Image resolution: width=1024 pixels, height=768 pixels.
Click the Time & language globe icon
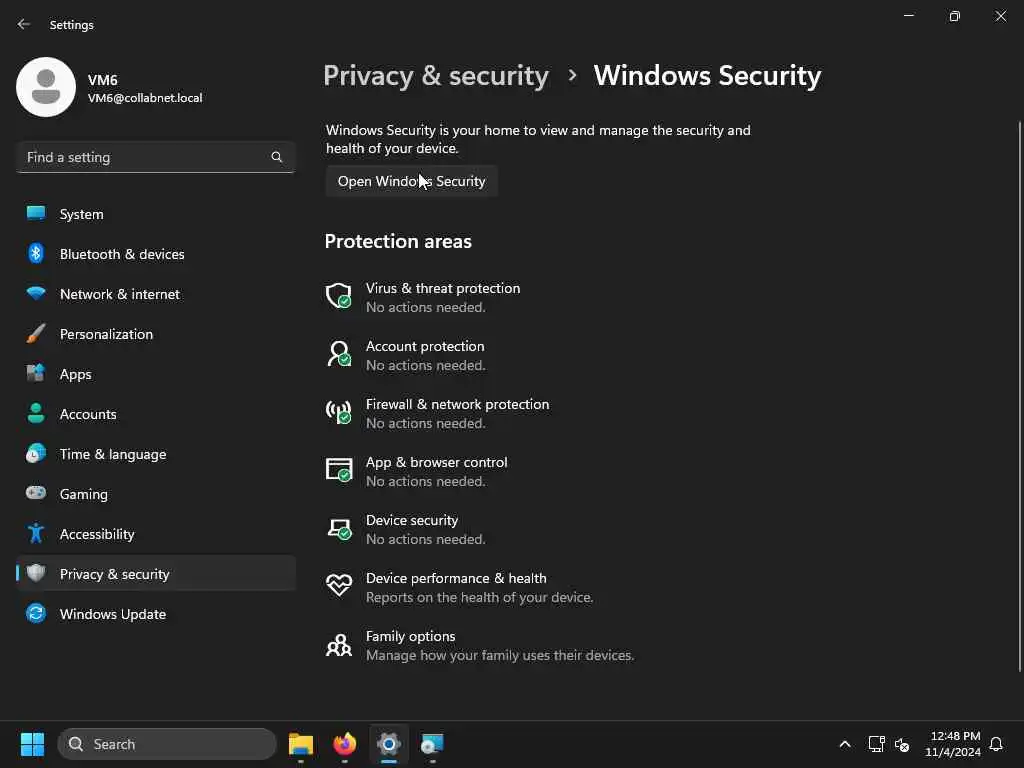click(x=36, y=453)
